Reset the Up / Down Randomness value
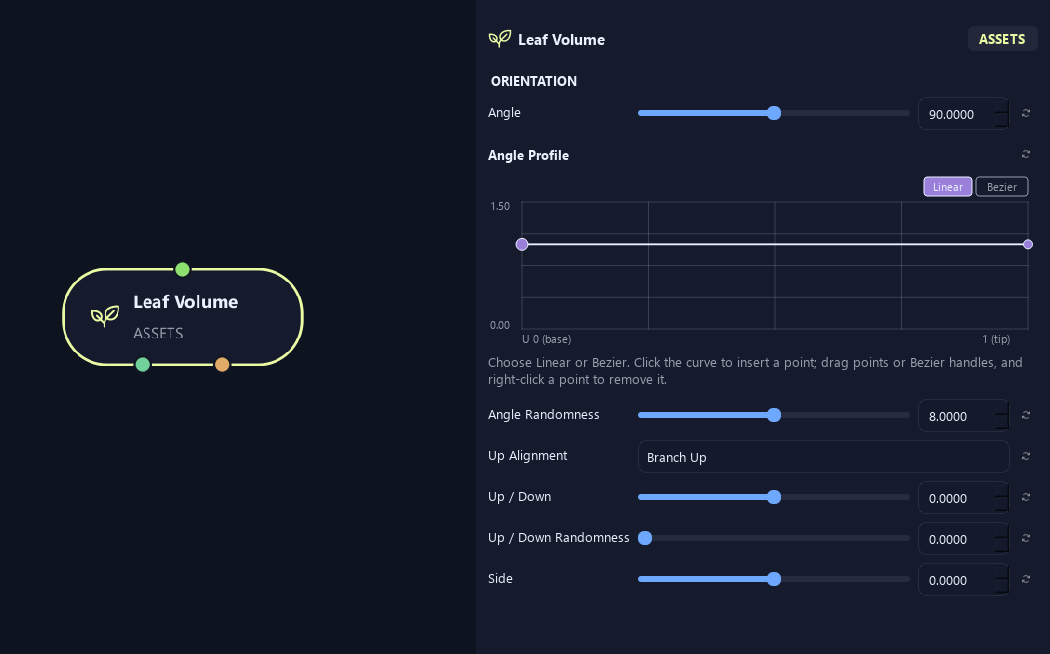 1025,538
